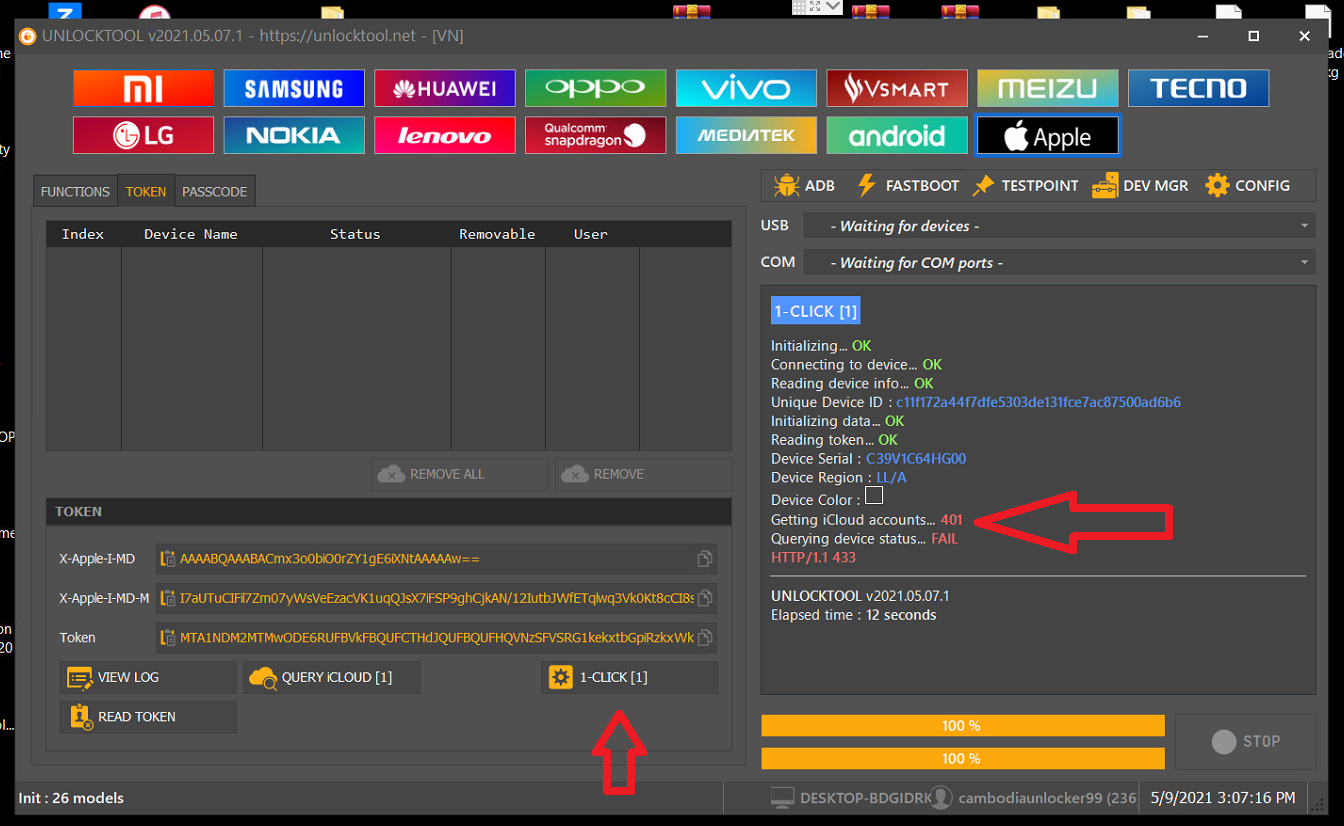Select the Huawei brand tile
This screenshot has width=1344, height=826.
point(445,88)
